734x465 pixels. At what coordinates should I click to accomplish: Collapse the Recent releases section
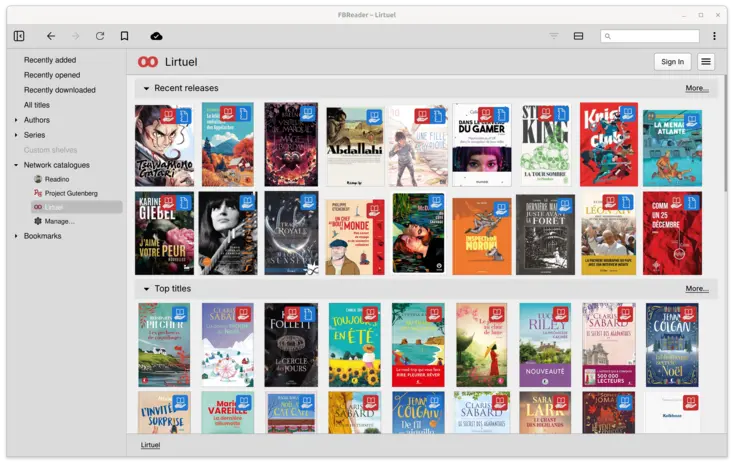click(x=146, y=89)
